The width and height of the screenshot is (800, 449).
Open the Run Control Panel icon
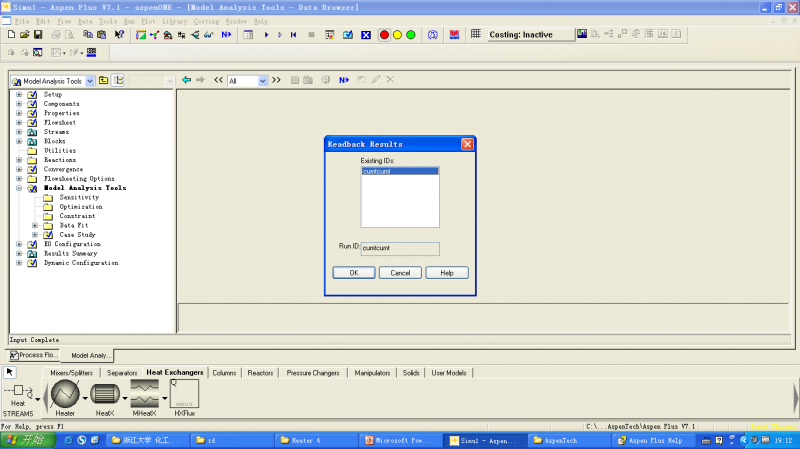tap(248, 35)
